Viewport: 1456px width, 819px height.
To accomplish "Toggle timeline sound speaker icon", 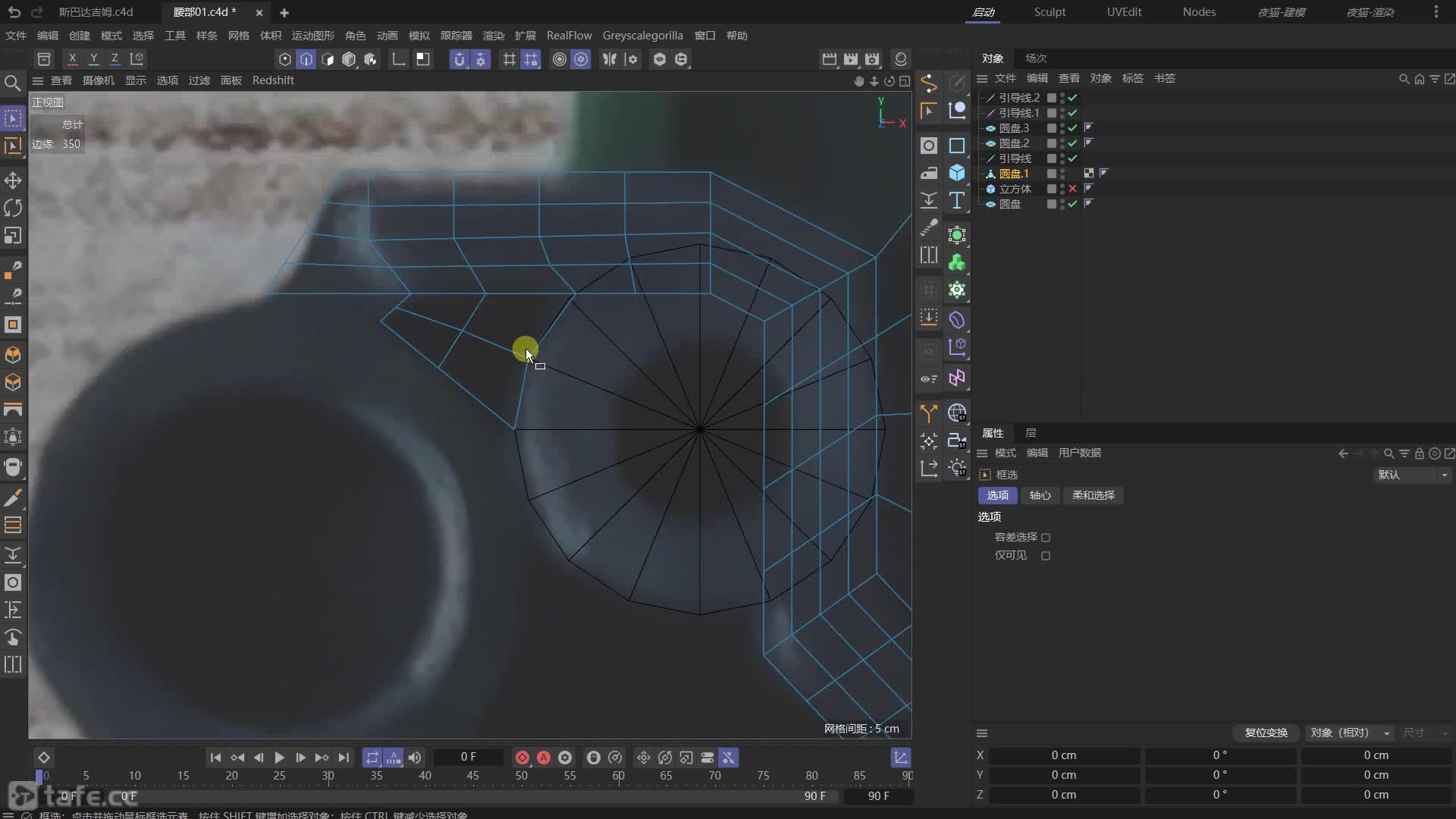I will click(x=415, y=758).
